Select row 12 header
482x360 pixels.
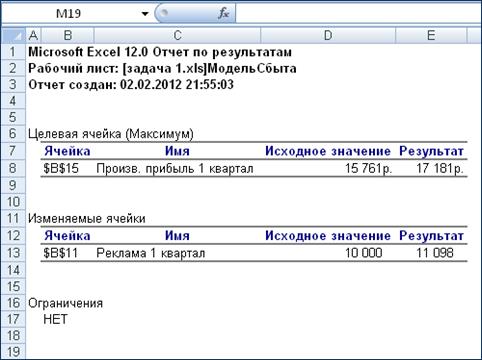coord(13,236)
